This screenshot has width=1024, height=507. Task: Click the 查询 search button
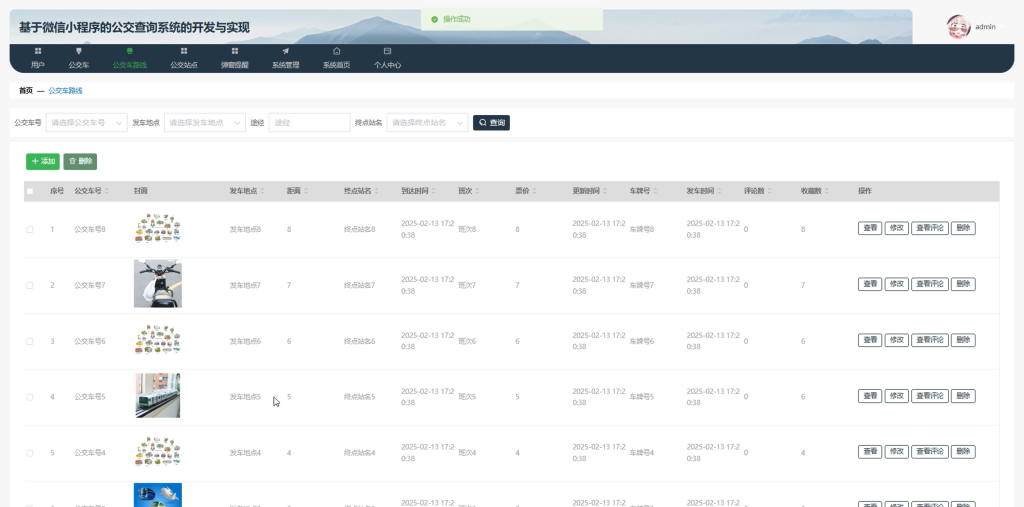coord(491,122)
